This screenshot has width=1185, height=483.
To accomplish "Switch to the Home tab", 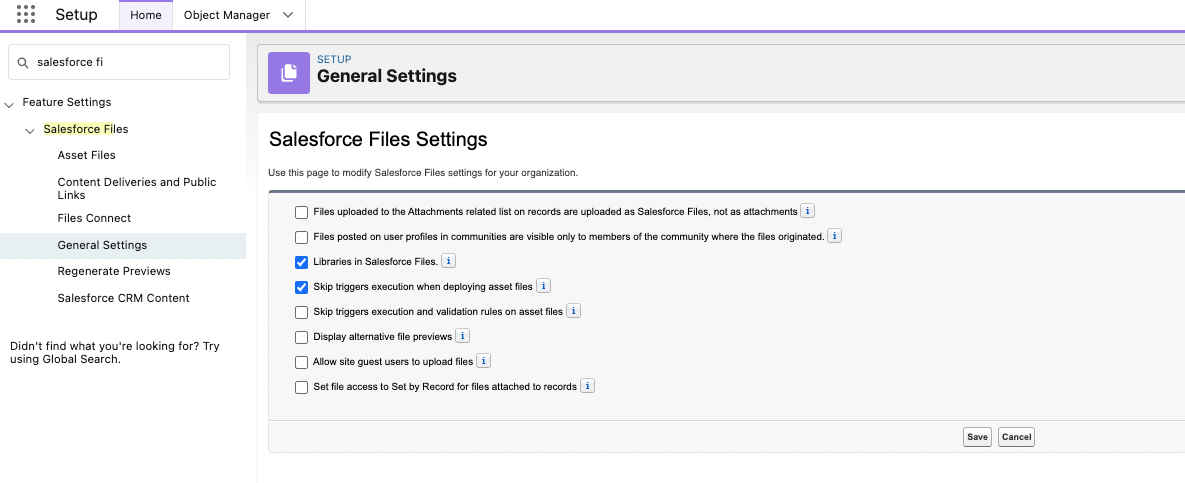I will click(x=146, y=15).
